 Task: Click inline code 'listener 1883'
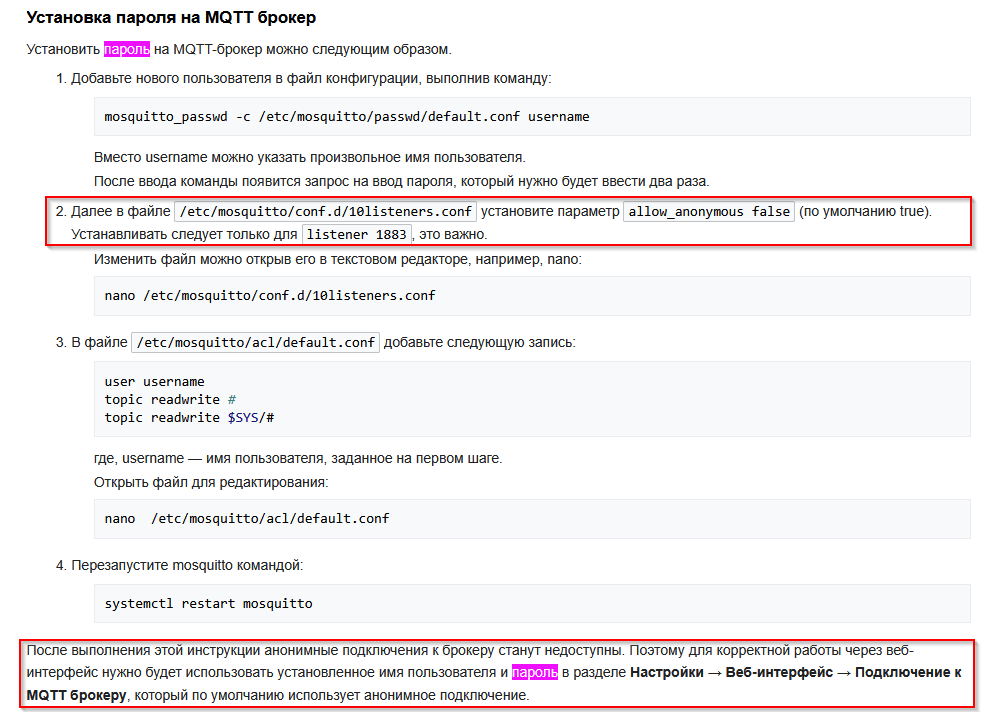[356, 235]
